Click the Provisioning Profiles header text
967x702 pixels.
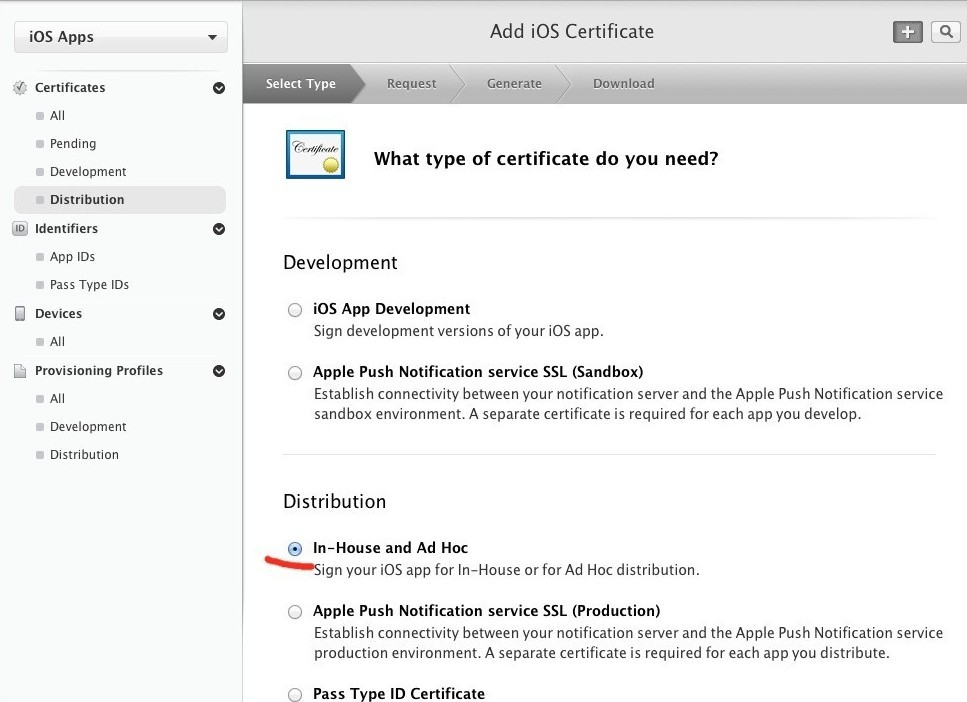pyautogui.click(x=99, y=370)
